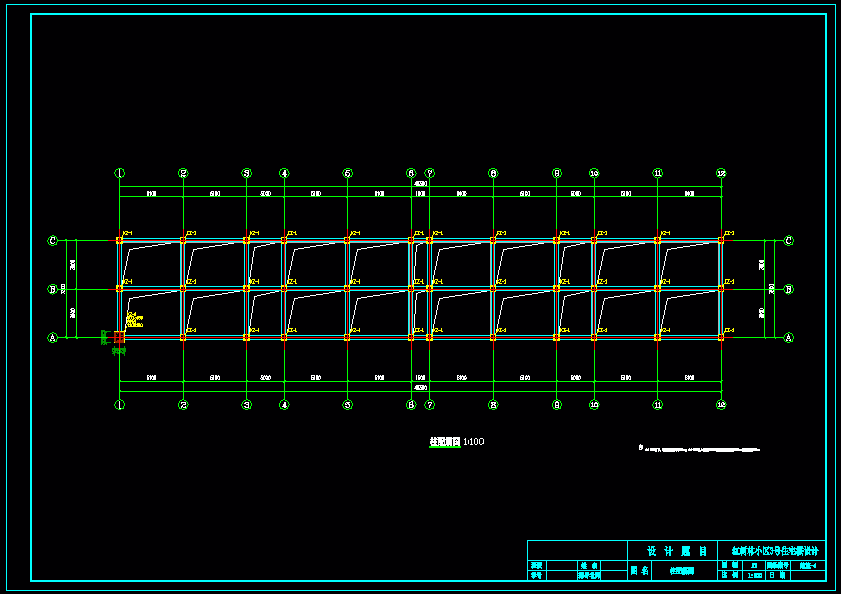Click the right axis bubble labeled C
The image size is (841, 594).
pyautogui.click(x=788, y=240)
